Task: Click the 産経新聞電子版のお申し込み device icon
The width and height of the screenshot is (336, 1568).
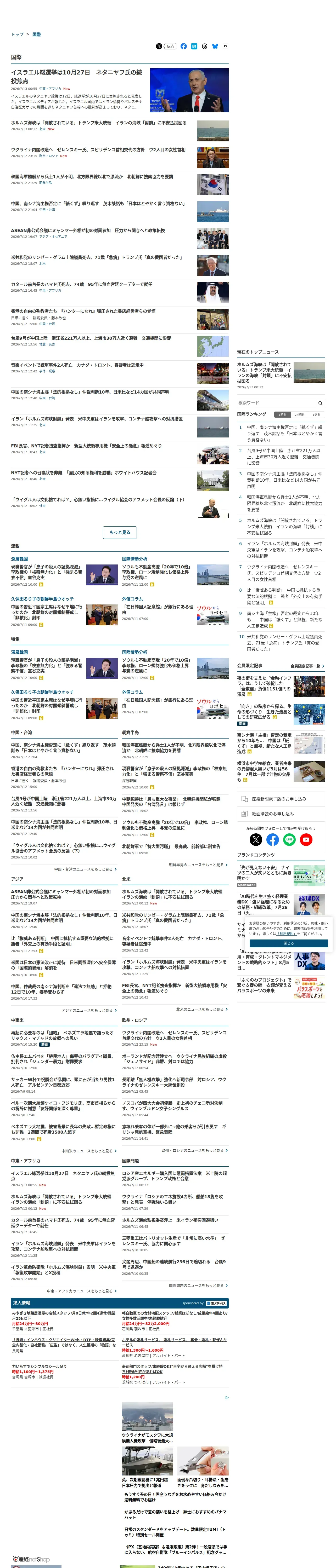Action: 244,799
